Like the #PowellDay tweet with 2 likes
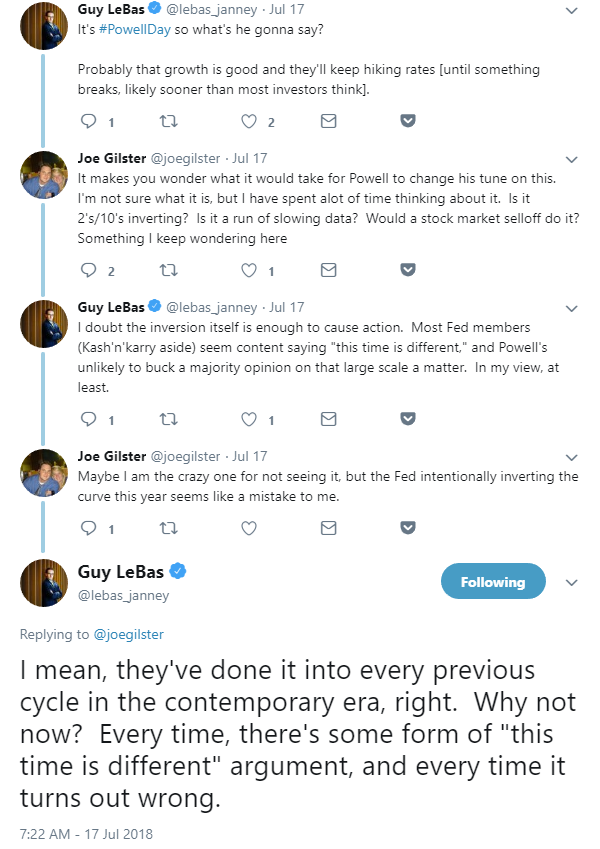Viewport: 600px width, 849px height. pyautogui.click(x=249, y=122)
